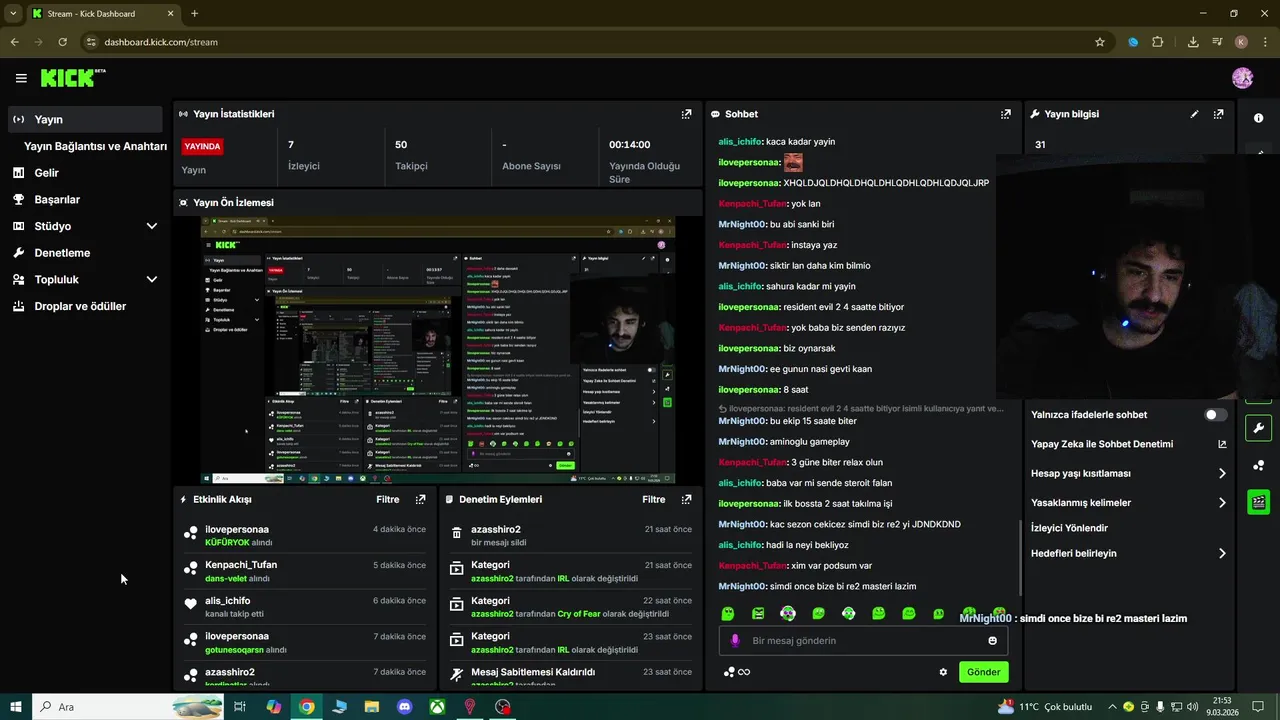Open the hamburger menu beside Kick logo
Screen dimensions: 1280x720
(x=21, y=78)
